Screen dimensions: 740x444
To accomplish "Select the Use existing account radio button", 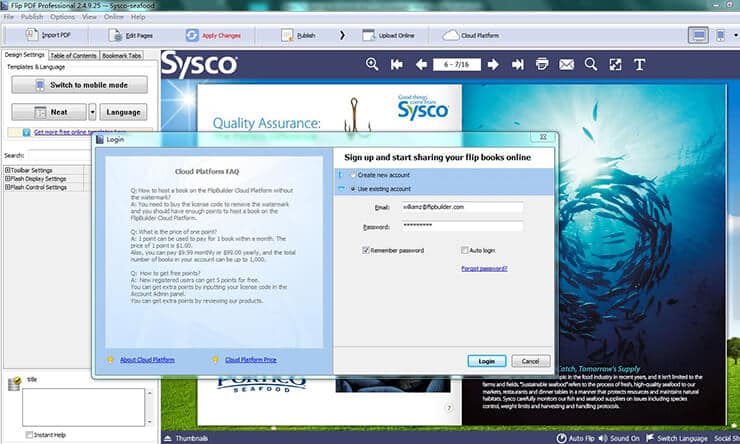I will (353, 189).
